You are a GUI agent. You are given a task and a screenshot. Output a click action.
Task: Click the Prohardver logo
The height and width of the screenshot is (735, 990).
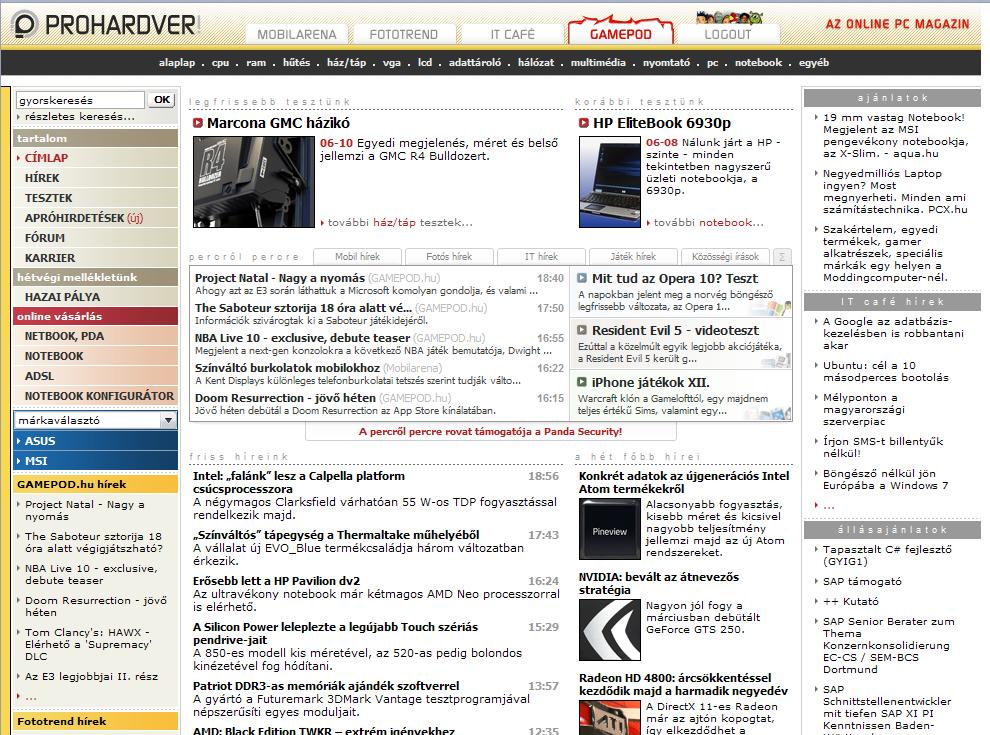pyautogui.click(x=105, y=25)
